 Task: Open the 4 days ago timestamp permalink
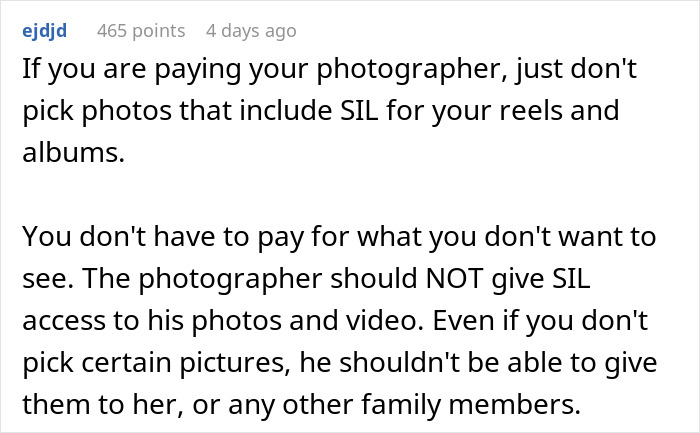(x=251, y=31)
